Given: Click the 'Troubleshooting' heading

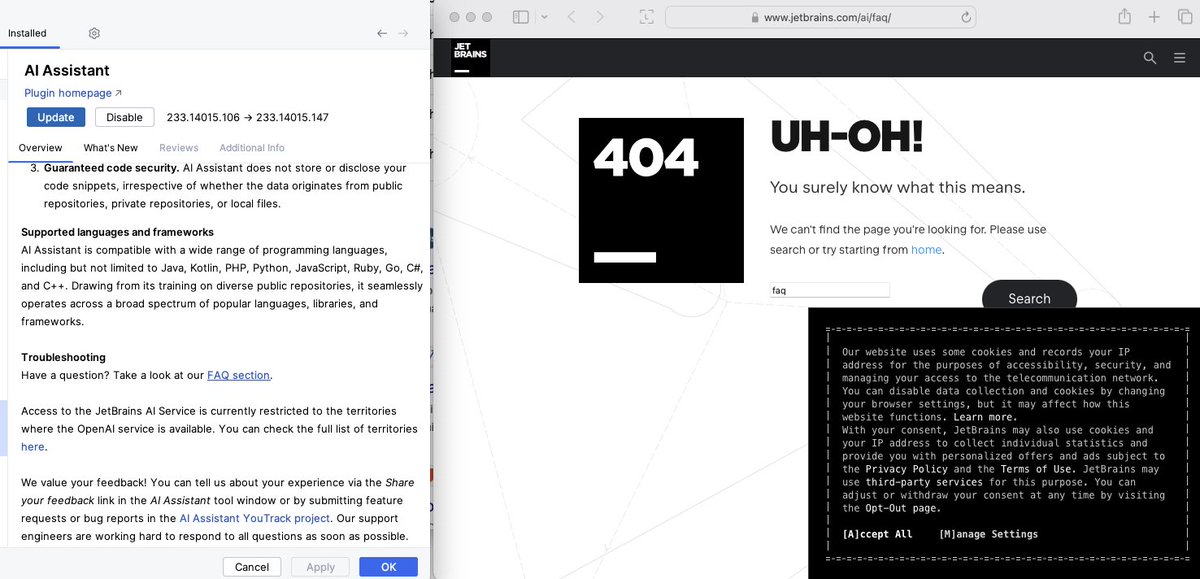Looking at the screenshot, I should click(63, 357).
